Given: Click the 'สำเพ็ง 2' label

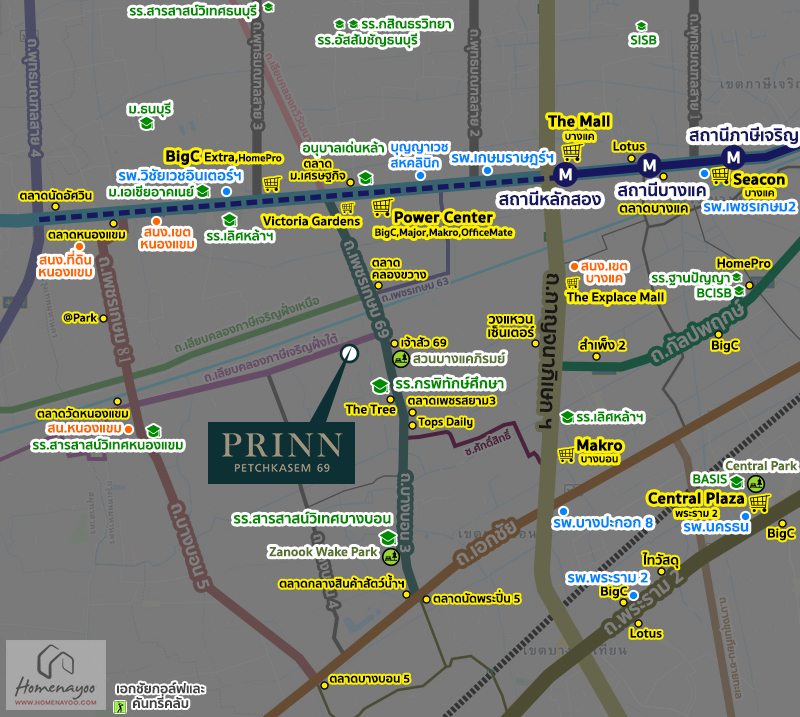Looking at the screenshot, I should 602,345.
